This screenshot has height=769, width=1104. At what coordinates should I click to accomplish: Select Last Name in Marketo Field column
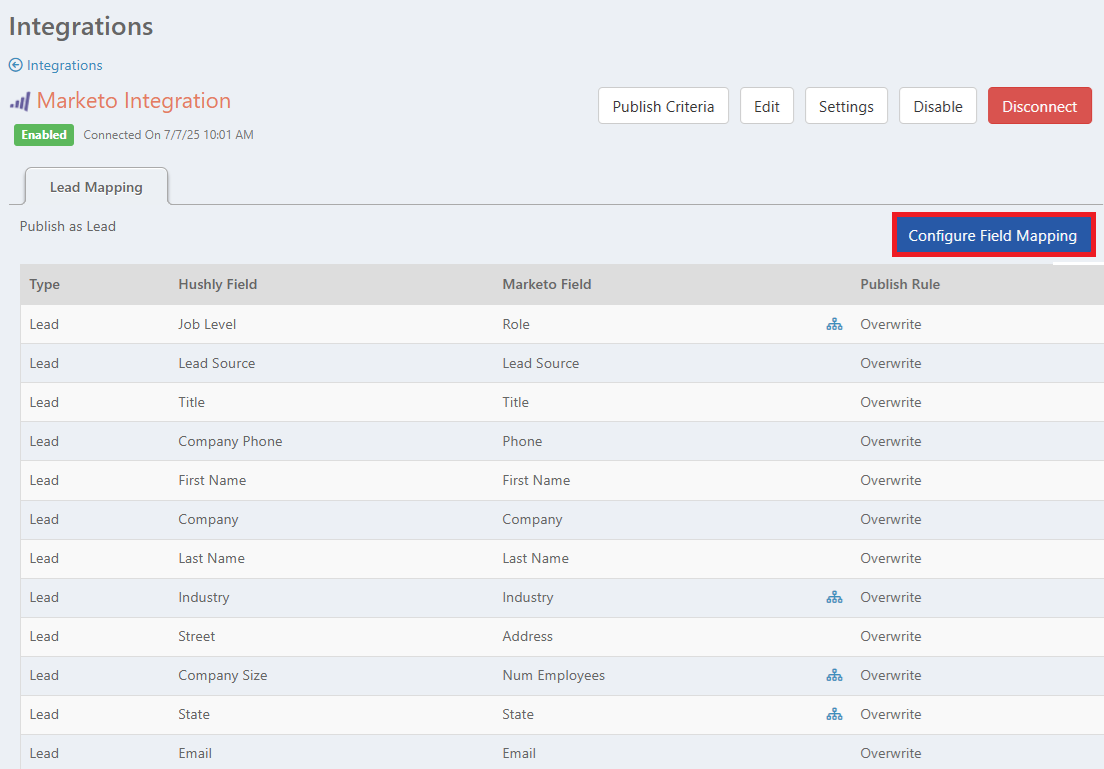click(x=536, y=558)
